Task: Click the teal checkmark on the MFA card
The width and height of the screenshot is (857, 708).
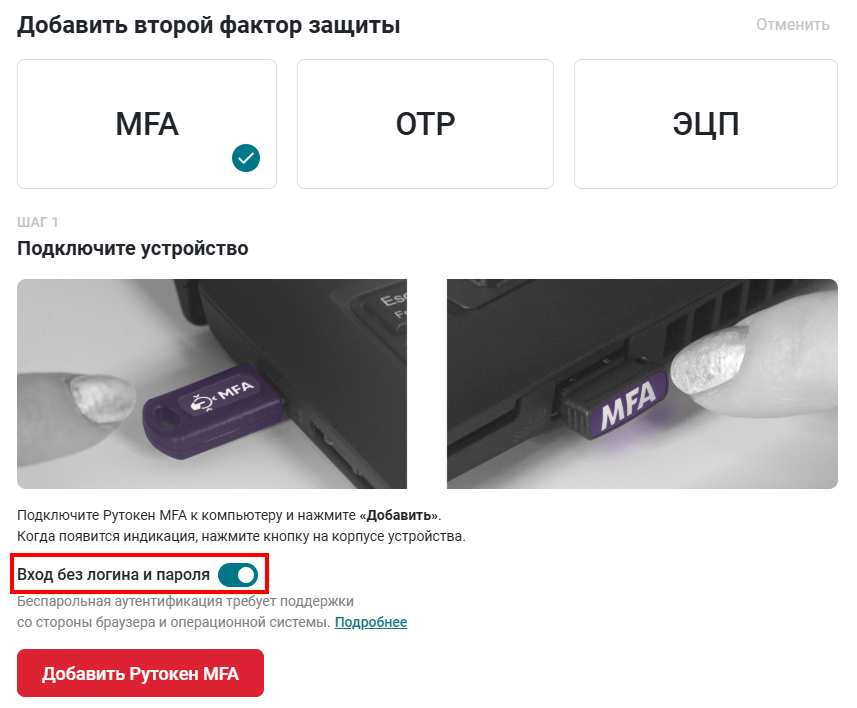Action: coord(246,158)
